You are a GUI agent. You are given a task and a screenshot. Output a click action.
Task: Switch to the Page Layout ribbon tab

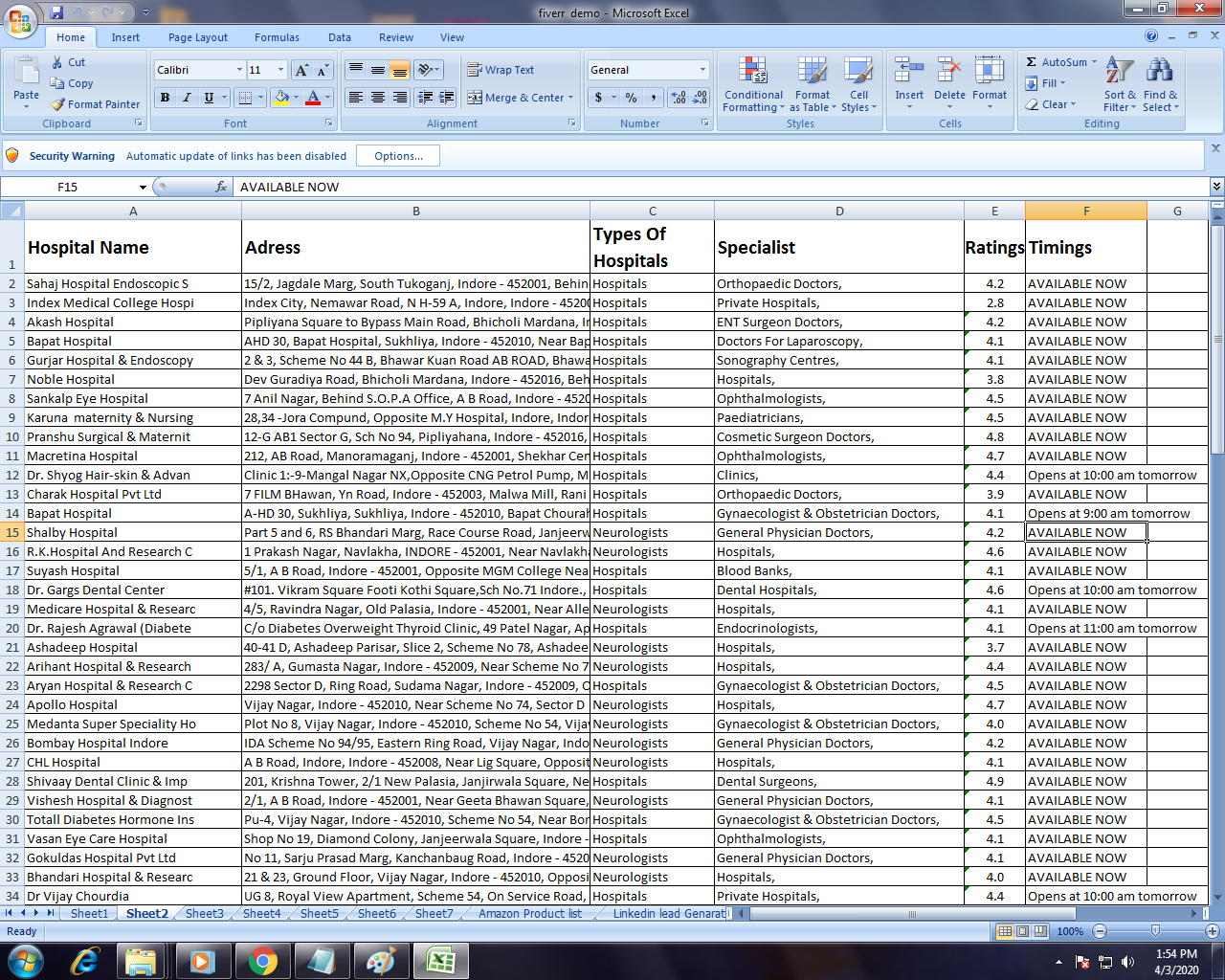[x=198, y=37]
